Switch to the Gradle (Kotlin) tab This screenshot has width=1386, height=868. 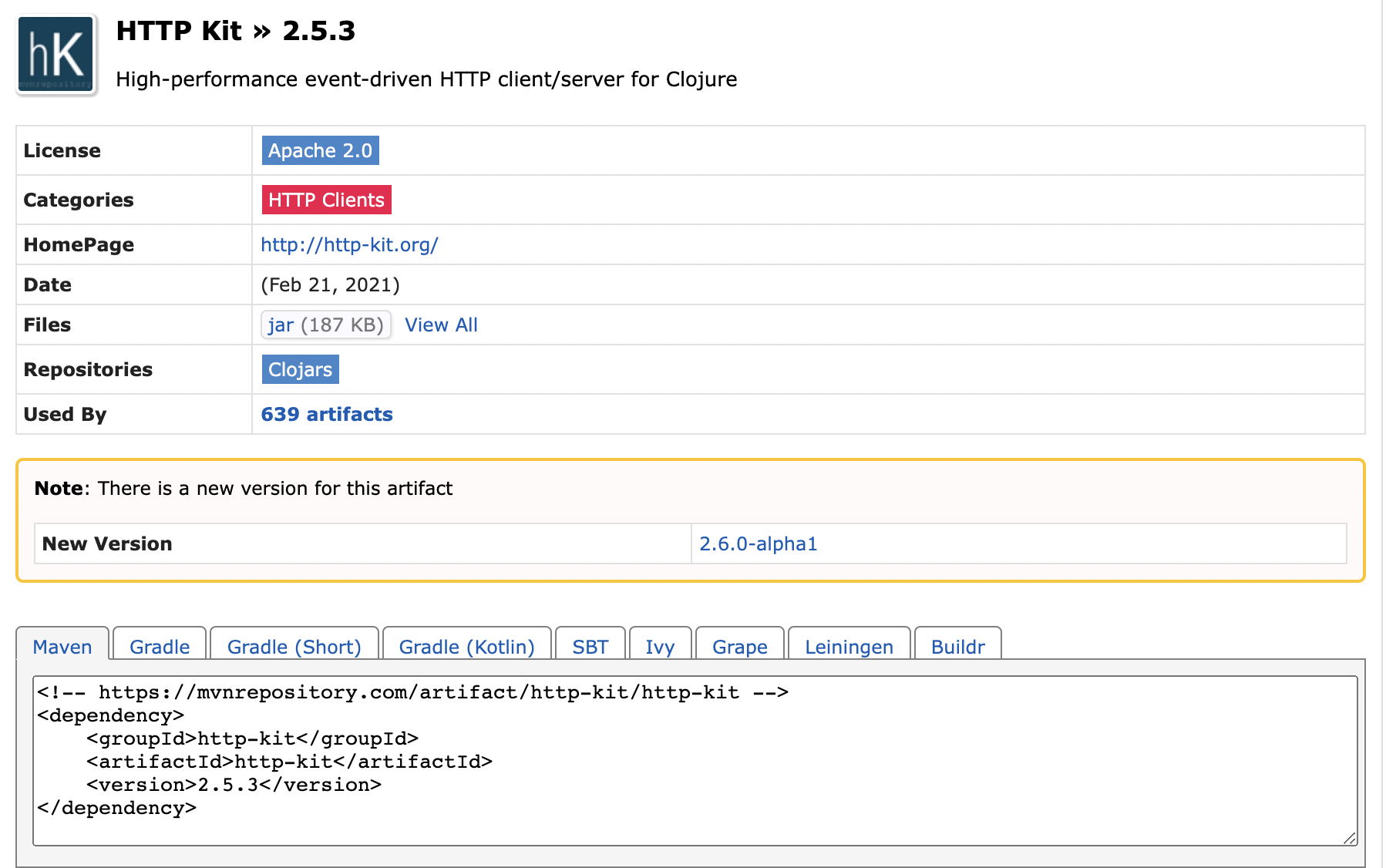[x=466, y=646]
